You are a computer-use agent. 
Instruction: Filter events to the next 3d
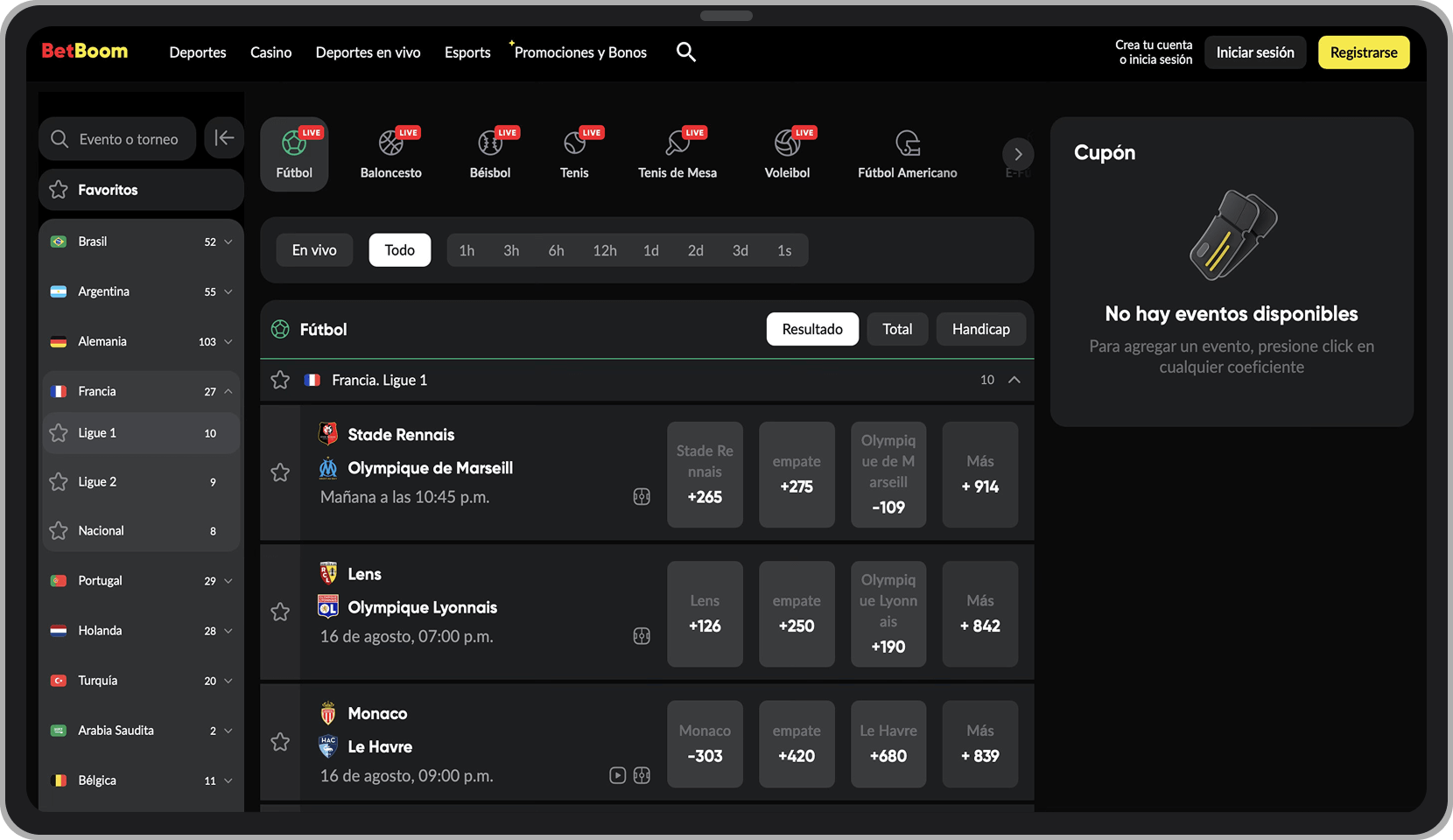(741, 250)
